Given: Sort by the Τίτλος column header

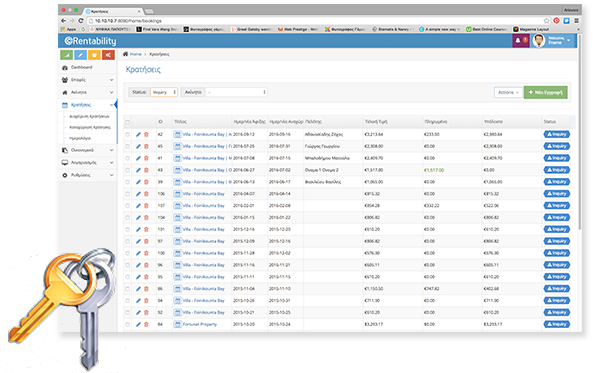Looking at the screenshot, I should tap(180, 122).
